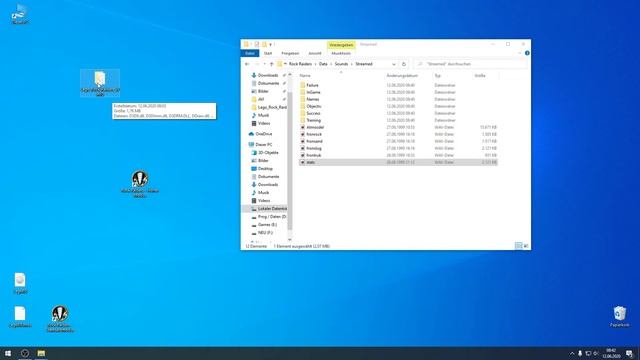This screenshot has width=640, height=360.
Task: Open address bar history dropdown arrow
Action: click(x=394, y=64)
